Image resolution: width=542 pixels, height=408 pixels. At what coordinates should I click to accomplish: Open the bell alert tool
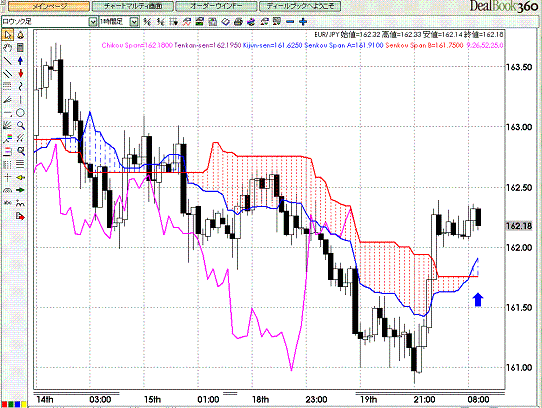(x=20, y=35)
